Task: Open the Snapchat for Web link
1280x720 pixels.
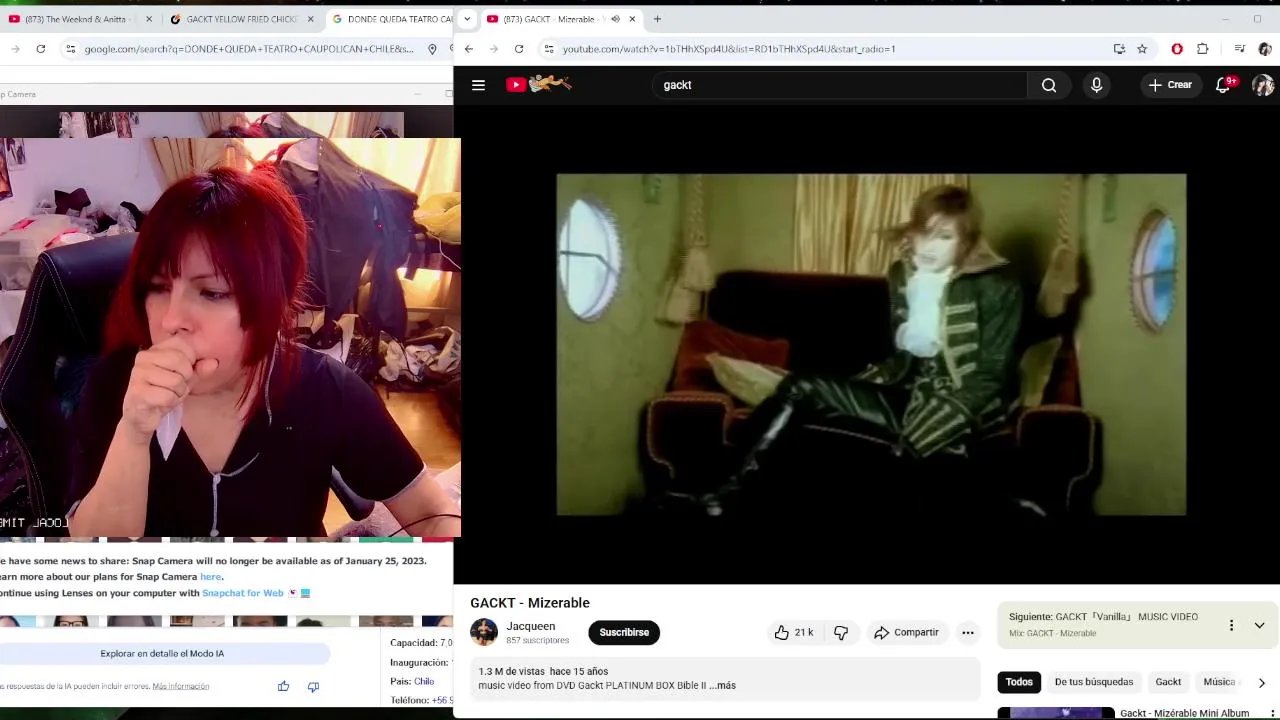Action: click(x=243, y=593)
